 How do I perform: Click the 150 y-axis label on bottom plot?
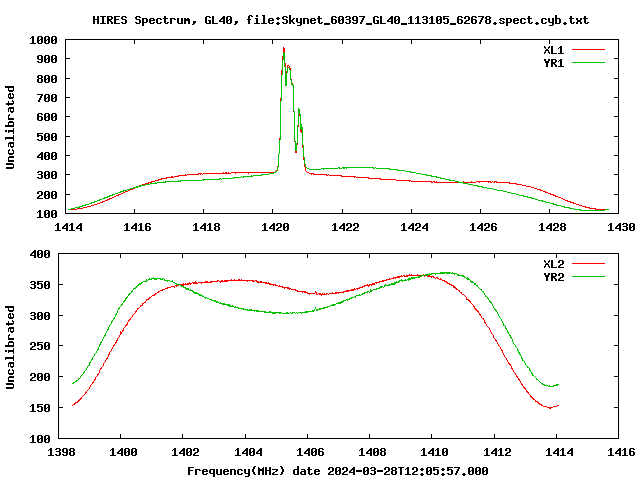point(40,408)
